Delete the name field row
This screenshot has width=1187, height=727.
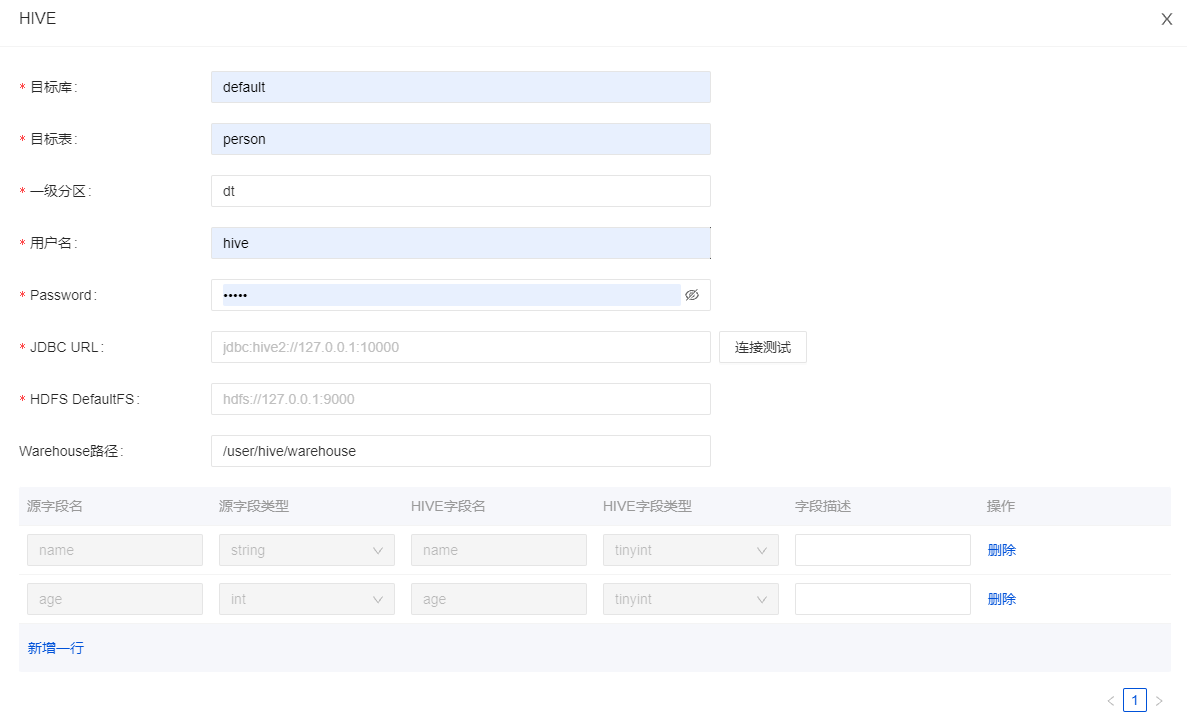point(1001,550)
